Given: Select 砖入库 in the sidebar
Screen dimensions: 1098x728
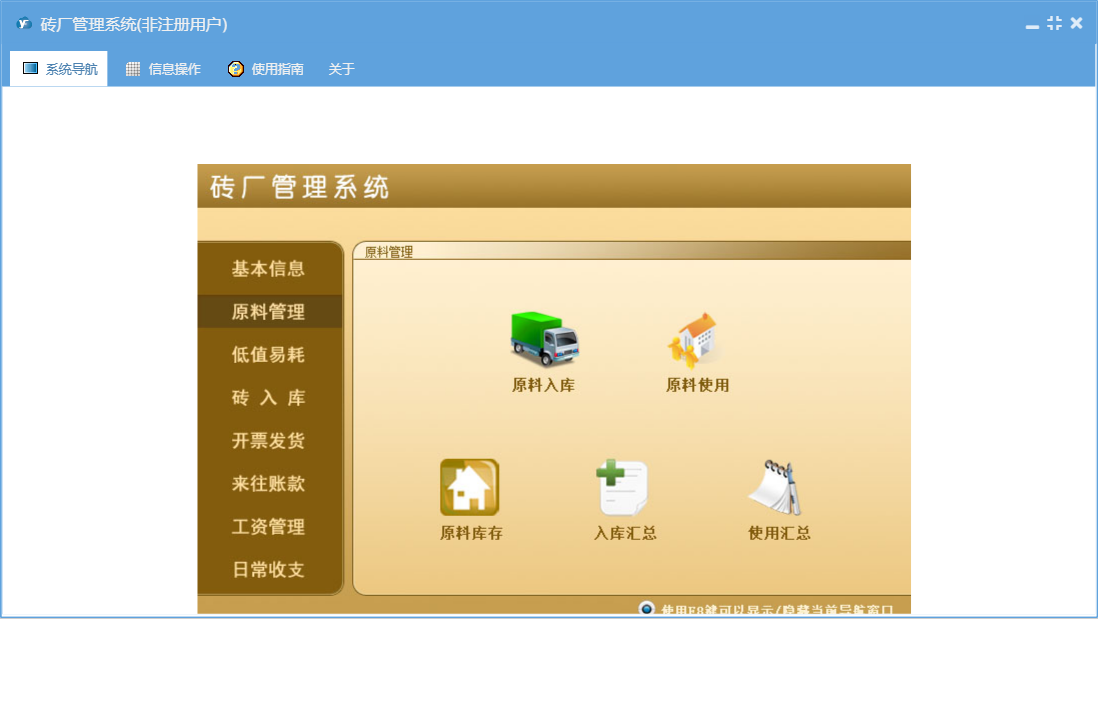Looking at the screenshot, I should (x=269, y=398).
